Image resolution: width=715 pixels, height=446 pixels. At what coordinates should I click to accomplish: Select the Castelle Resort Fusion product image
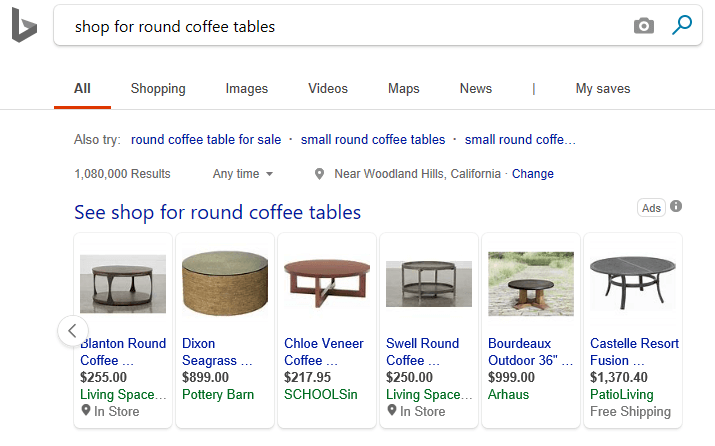[x=633, y=283]
